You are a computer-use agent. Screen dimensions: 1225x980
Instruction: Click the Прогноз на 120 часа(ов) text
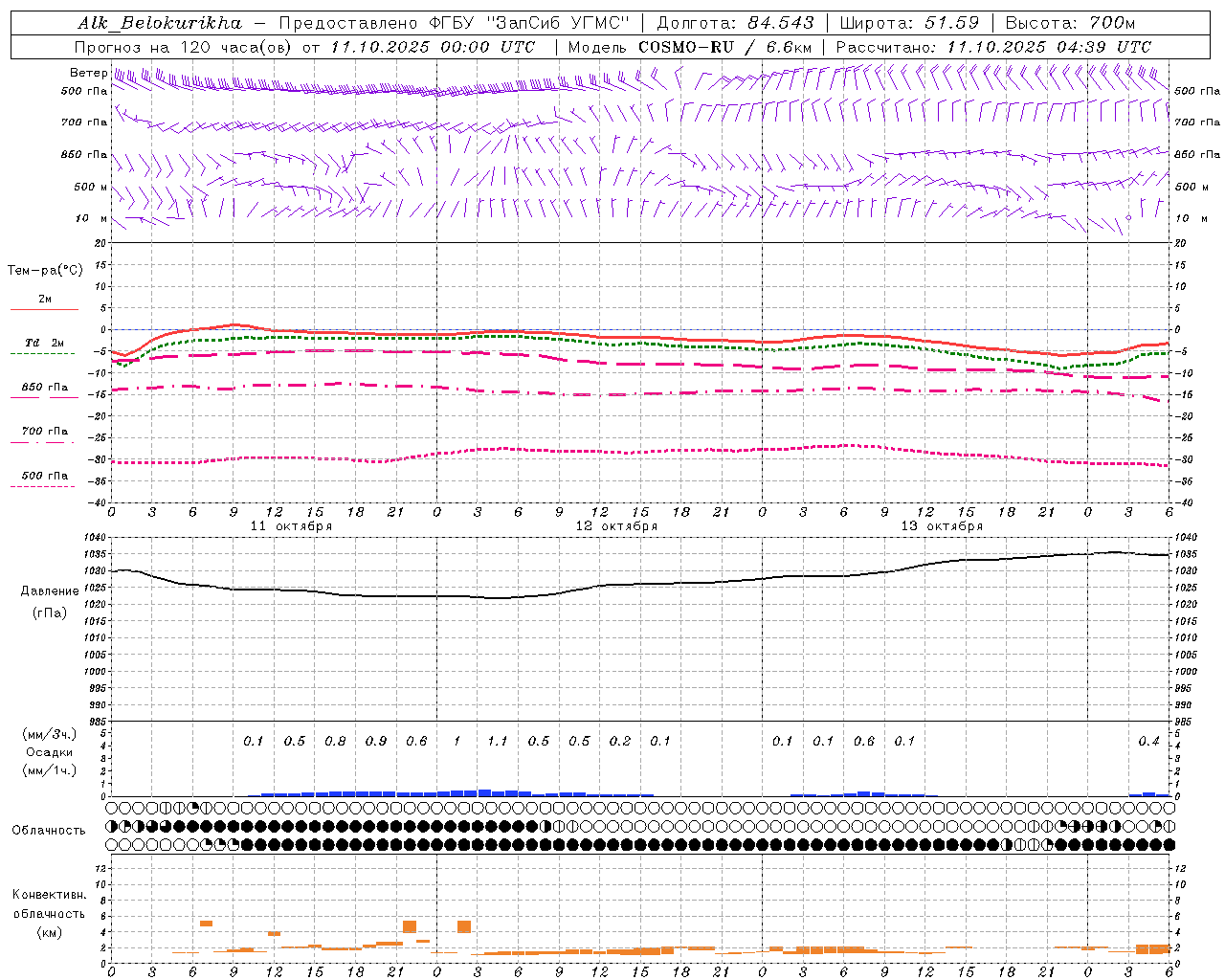185,47
